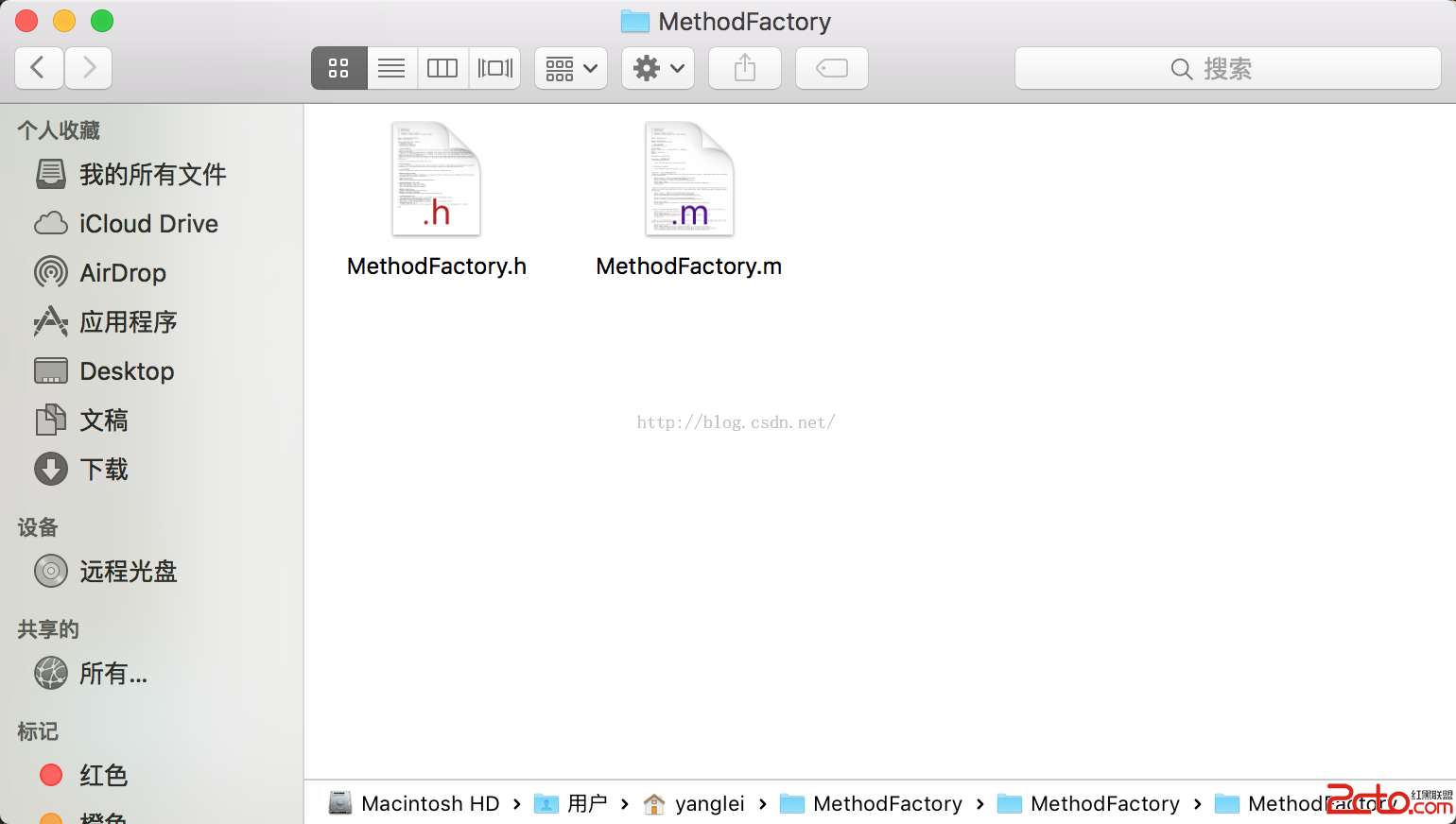
Task: Open 应用程序 in the sidebar
Action: point(128,322)
